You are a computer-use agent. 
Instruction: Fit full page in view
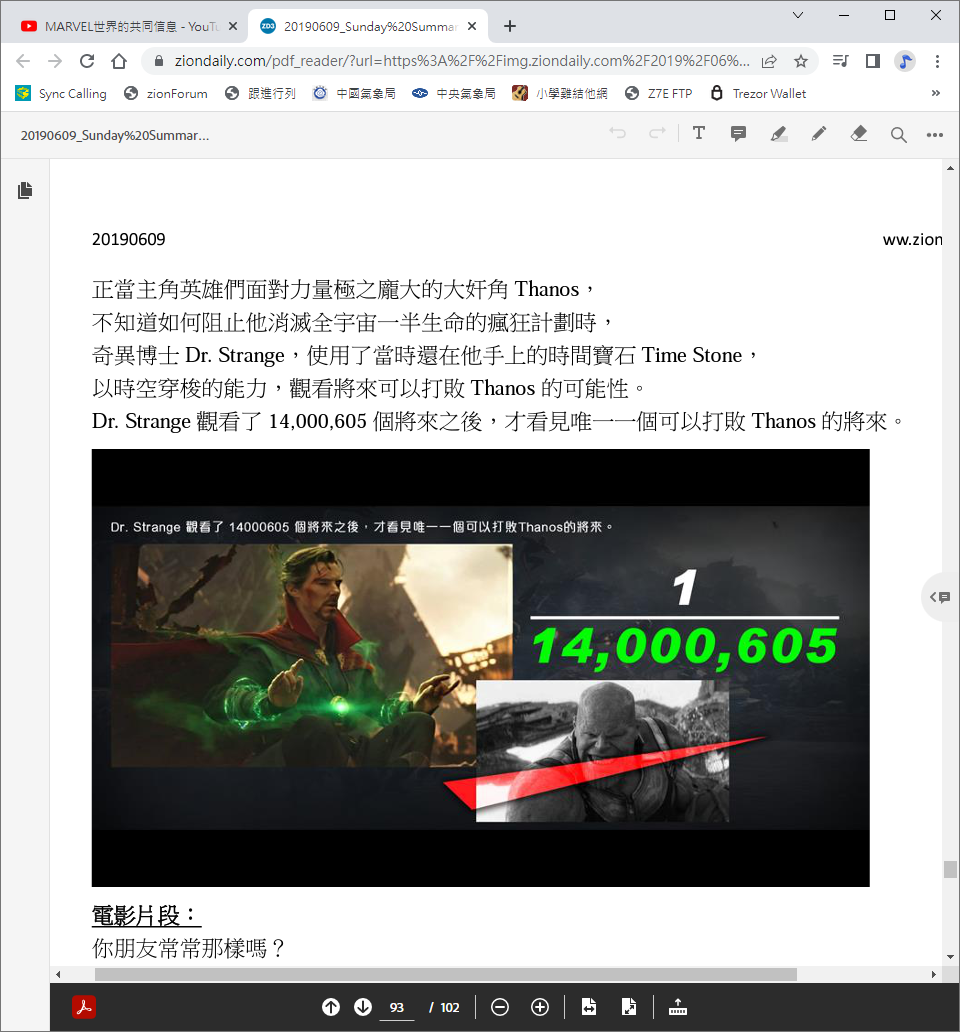(628, 1007)
